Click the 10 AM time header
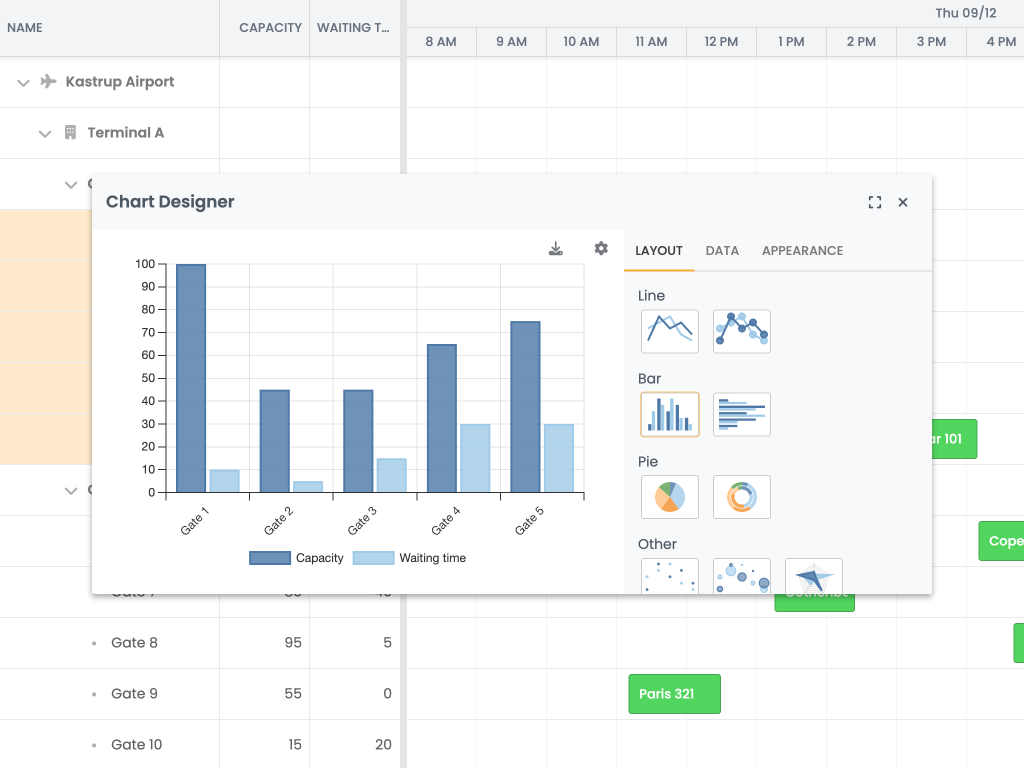The width and height of the screenshot is (1024, 768). 581,42
